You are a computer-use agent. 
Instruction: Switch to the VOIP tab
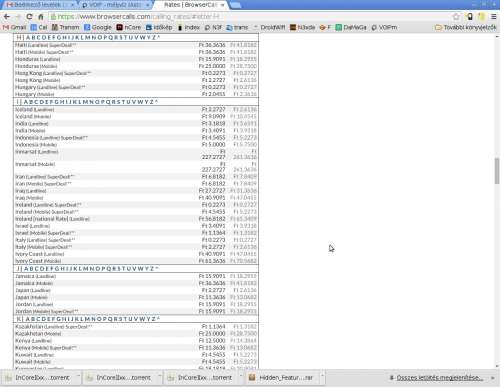point(115,5)
